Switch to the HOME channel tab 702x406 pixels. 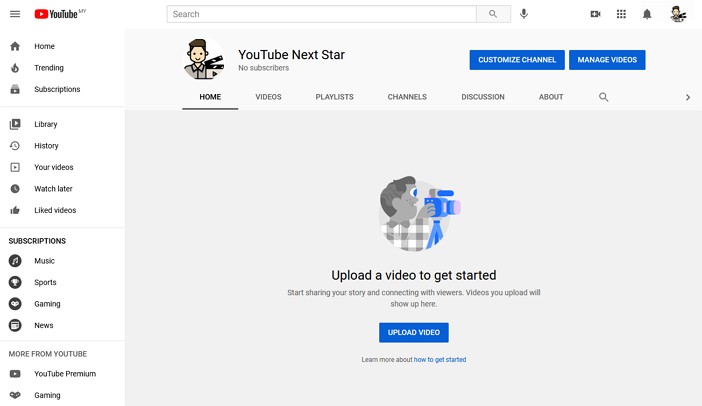tap(210, 97)
